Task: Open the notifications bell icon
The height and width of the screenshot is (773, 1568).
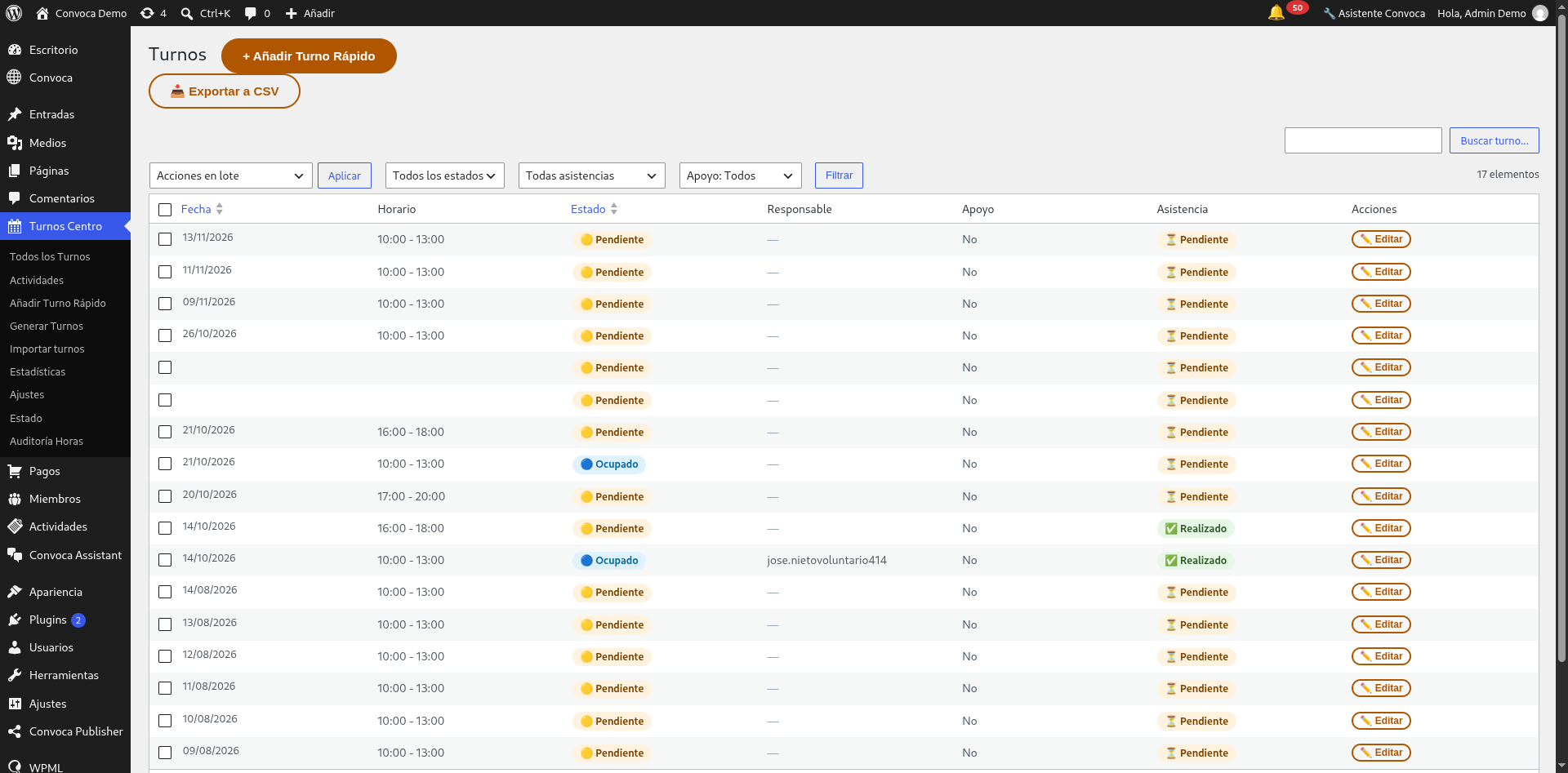Action: point(1276,13)
